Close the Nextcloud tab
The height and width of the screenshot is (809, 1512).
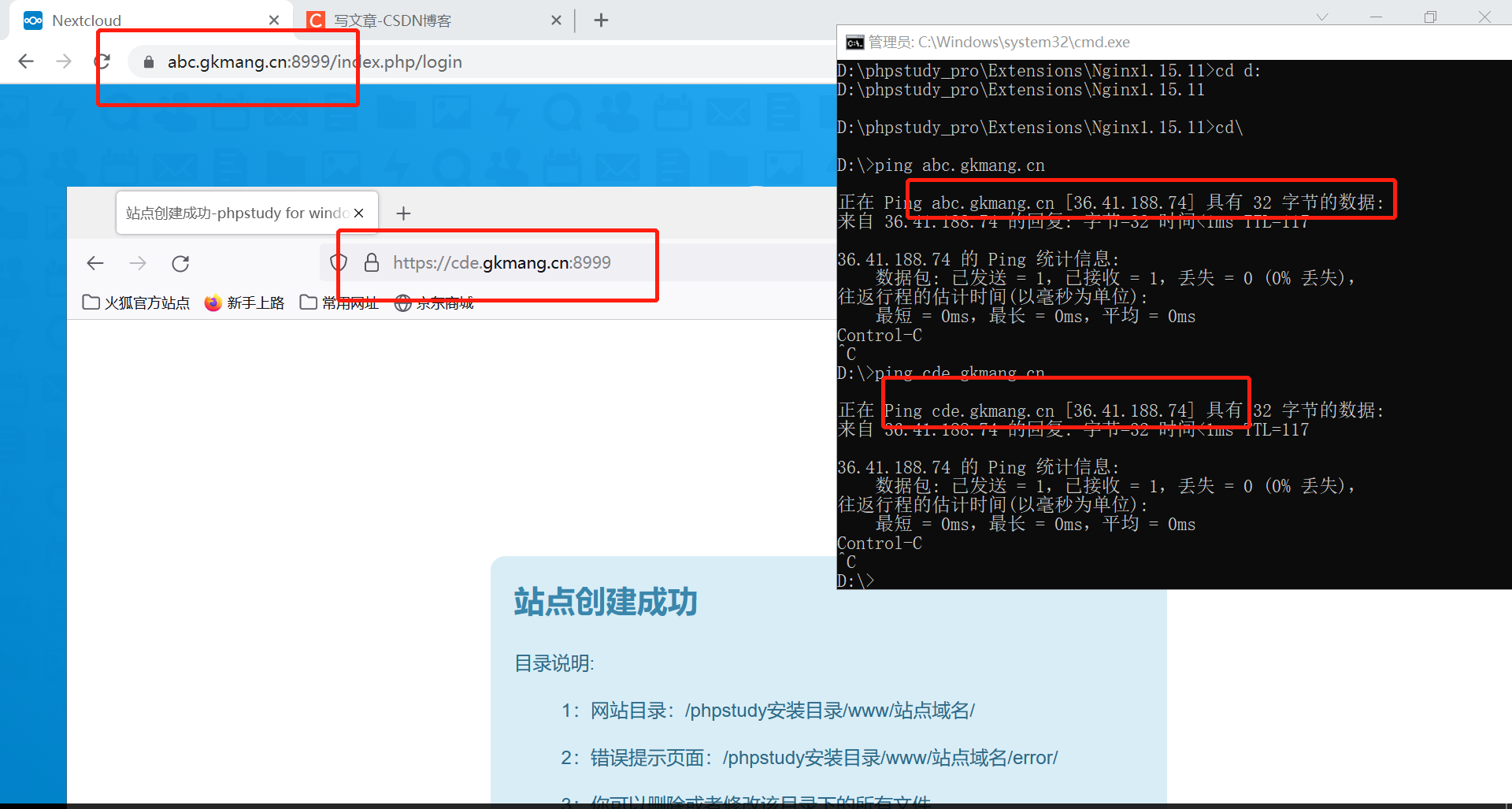point(274,20)
